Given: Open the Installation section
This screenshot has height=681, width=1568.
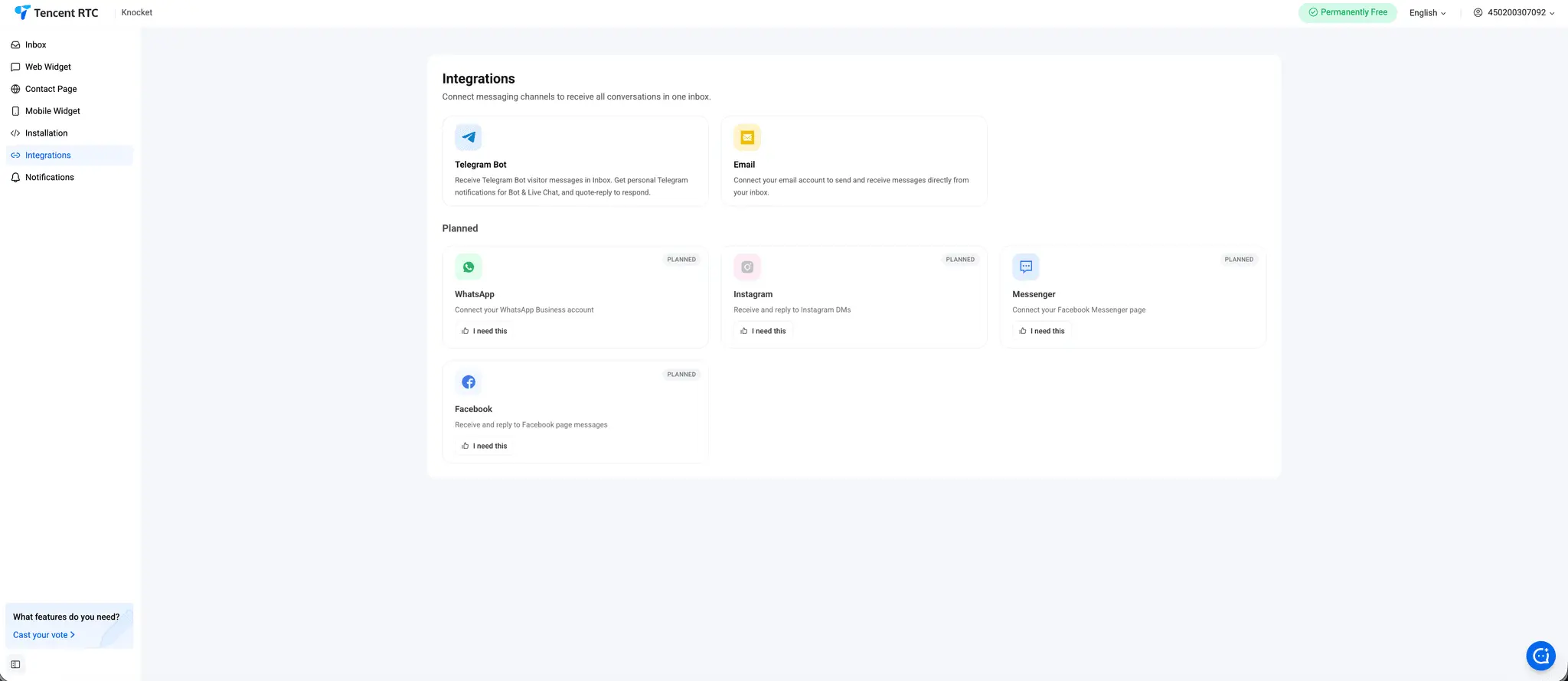Looking at the screenshot, I should (x=70, y=133).
